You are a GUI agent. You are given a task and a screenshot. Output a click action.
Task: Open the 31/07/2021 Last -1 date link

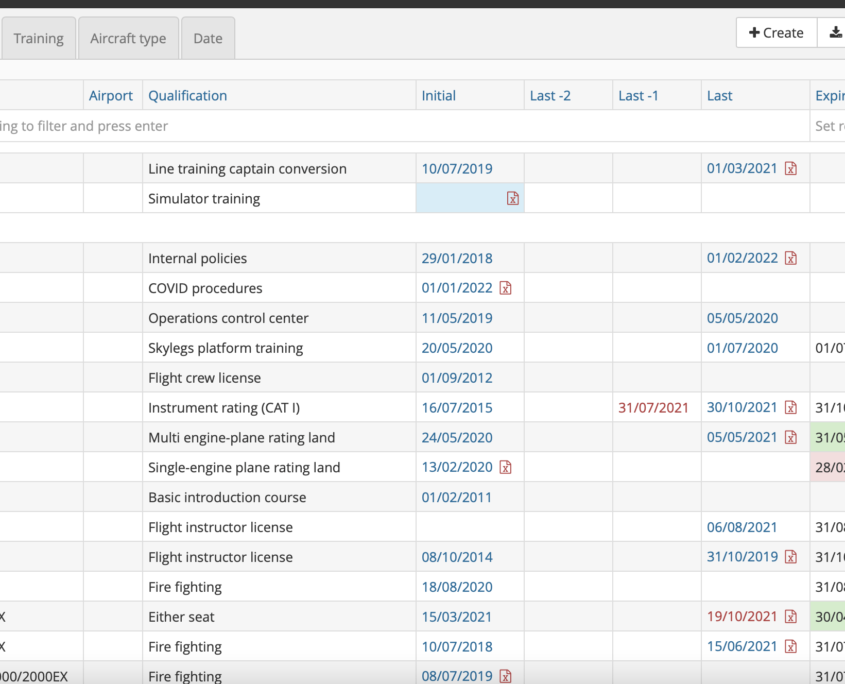[x=653, y=408]
